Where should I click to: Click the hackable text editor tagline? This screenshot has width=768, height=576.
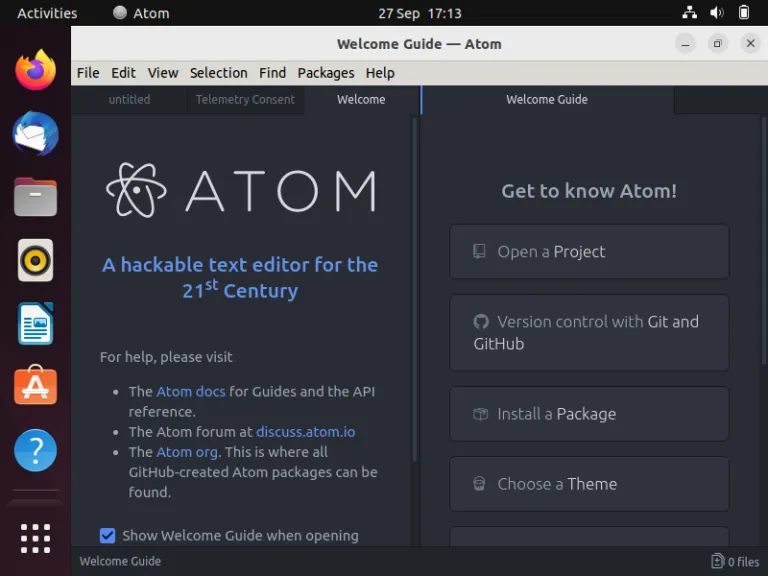(240, 278)
